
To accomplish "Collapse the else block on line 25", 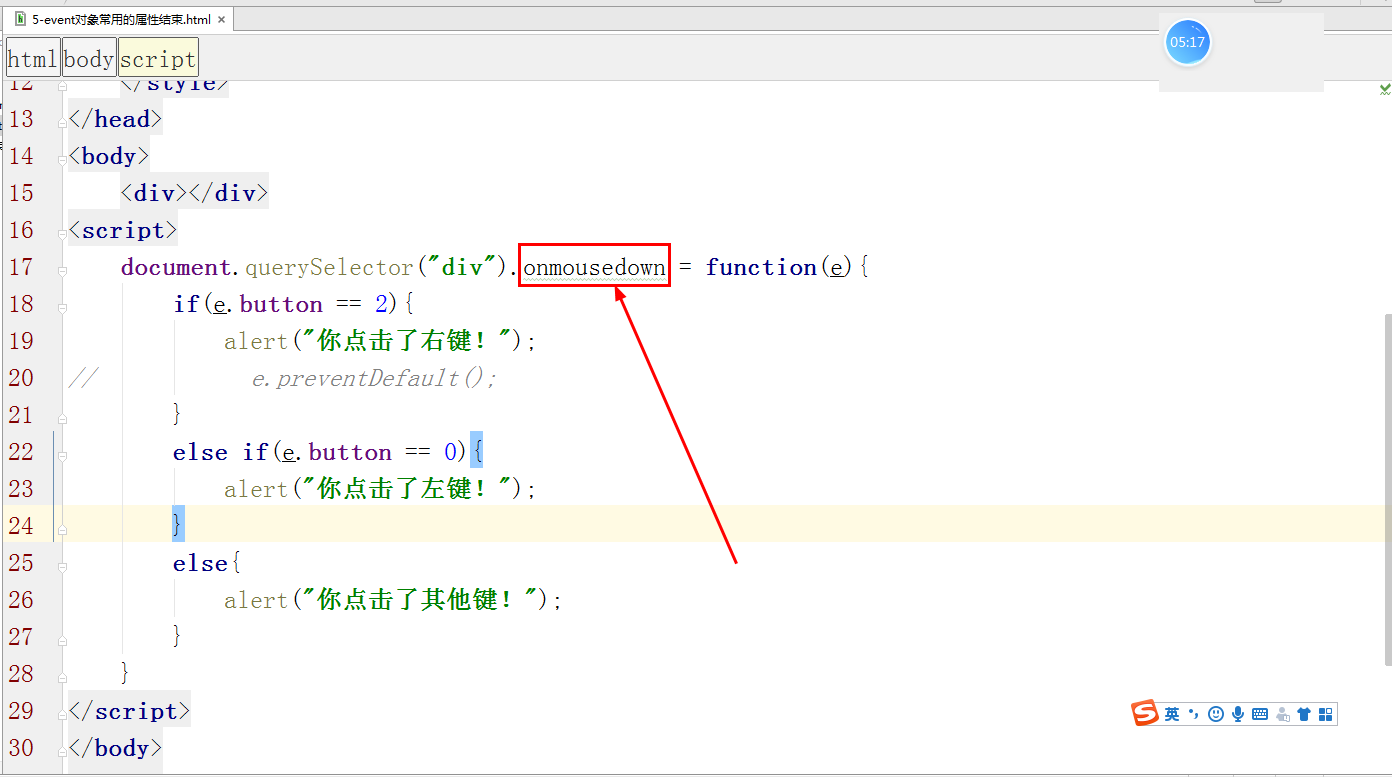I will 62,563.
